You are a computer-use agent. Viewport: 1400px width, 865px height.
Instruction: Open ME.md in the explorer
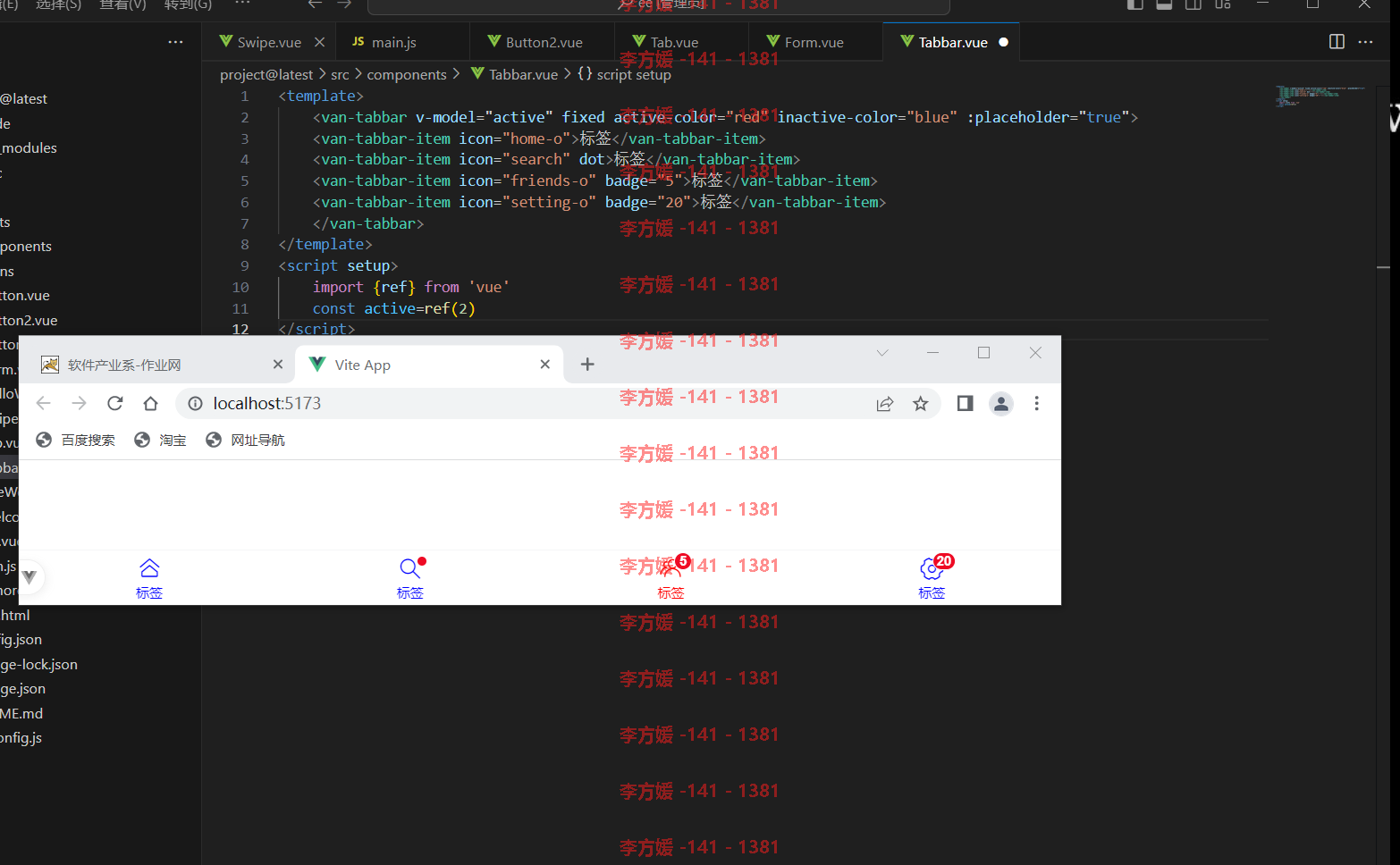21,713
